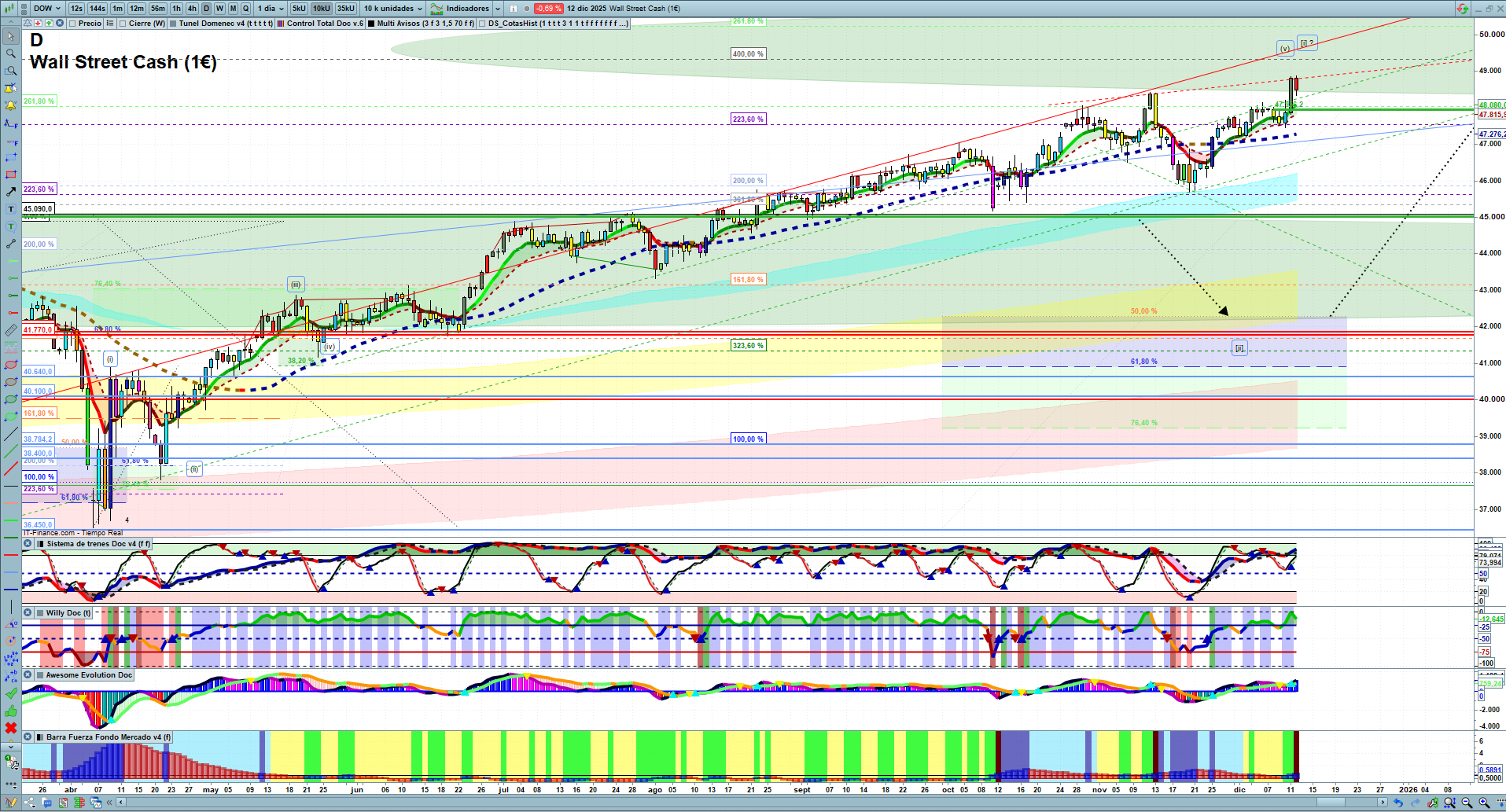
Task: Select the magnifier zoom tool in sidebar
Action: click(11, 53)
